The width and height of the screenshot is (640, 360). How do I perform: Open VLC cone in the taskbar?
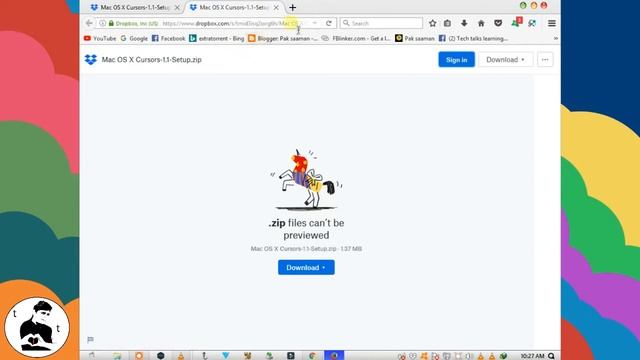pos(181,356)
